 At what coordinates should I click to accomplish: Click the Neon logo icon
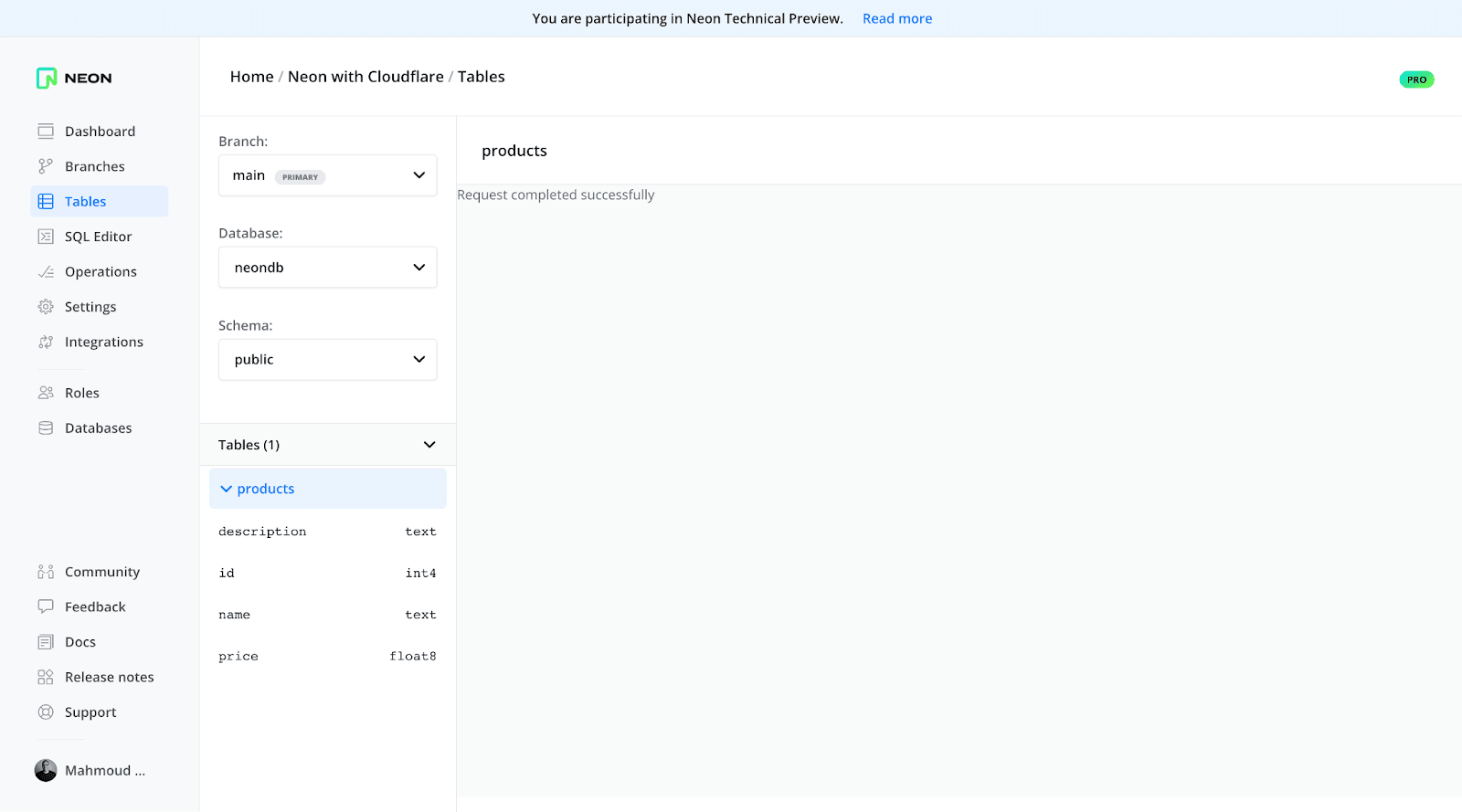tap(47, 79)
